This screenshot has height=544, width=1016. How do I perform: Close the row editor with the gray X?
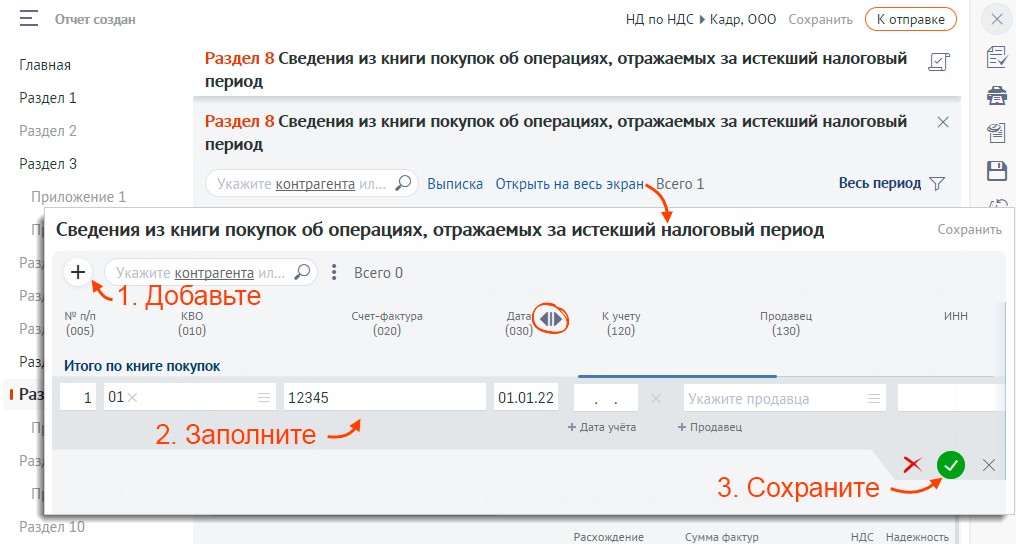tap(989, 465)
